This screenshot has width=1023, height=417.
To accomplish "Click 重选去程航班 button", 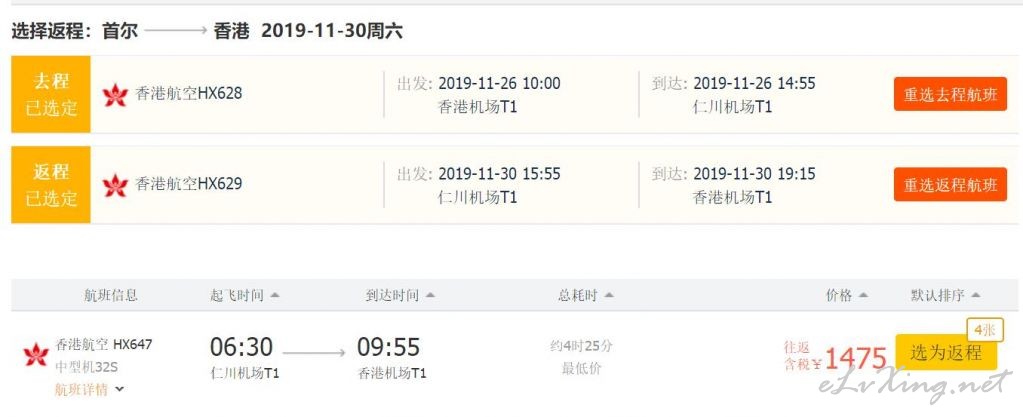I will click(x=950, y=94).
